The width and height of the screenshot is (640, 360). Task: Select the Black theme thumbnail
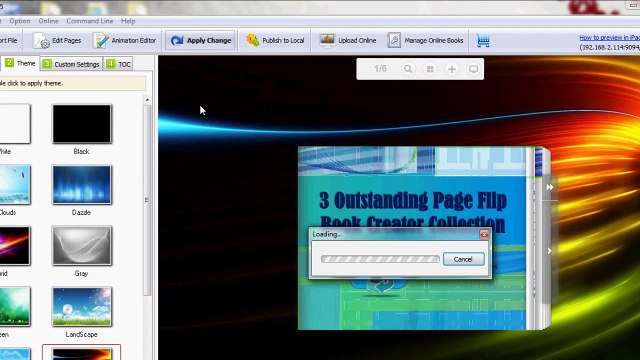[x=82, y=124]
